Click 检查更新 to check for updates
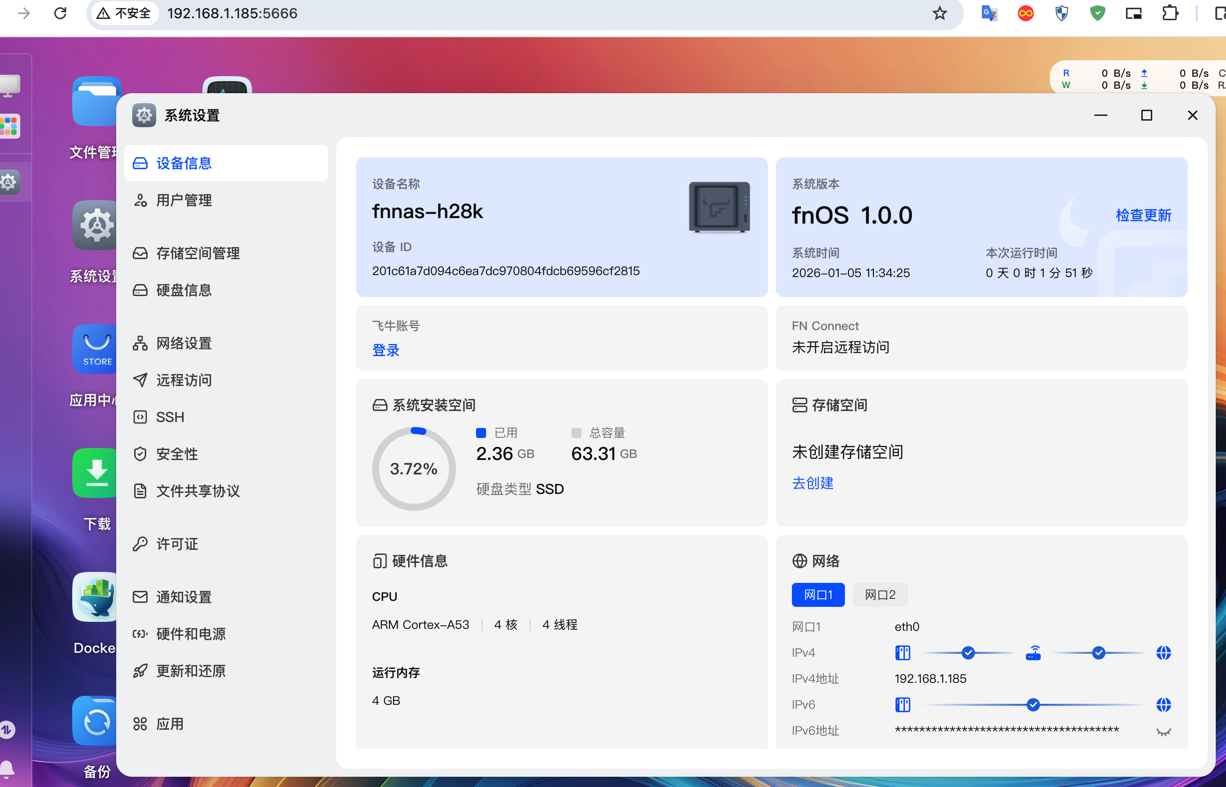 coord(1143,215)
